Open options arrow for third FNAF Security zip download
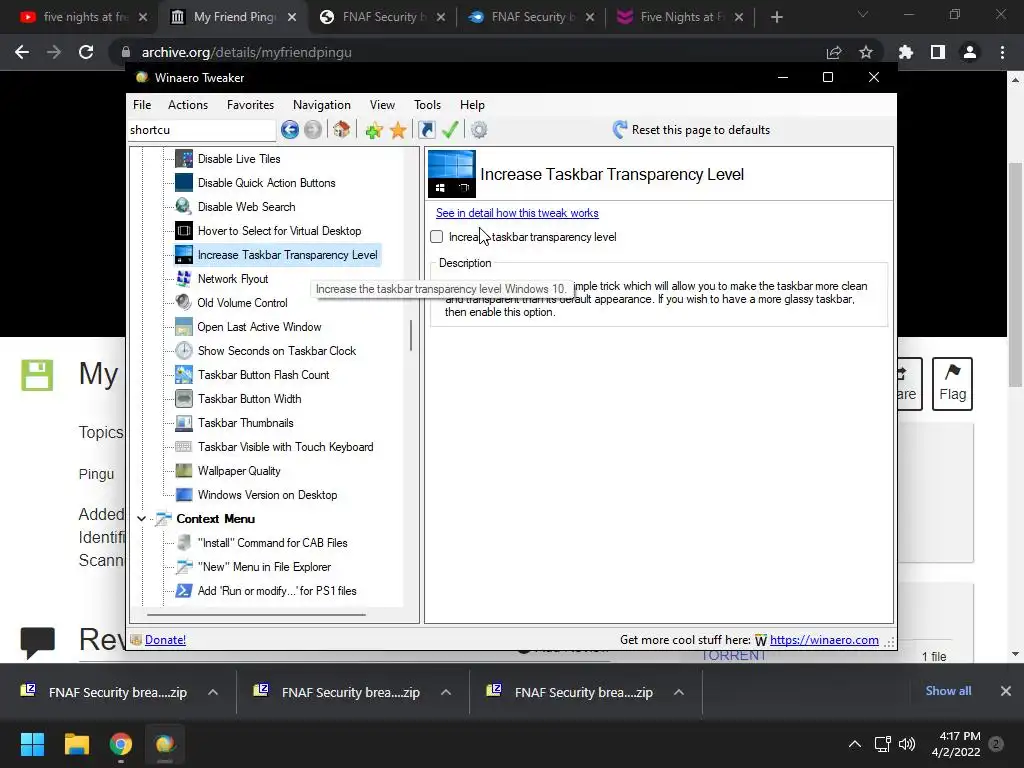1024x768 pixels. [679, 692]
